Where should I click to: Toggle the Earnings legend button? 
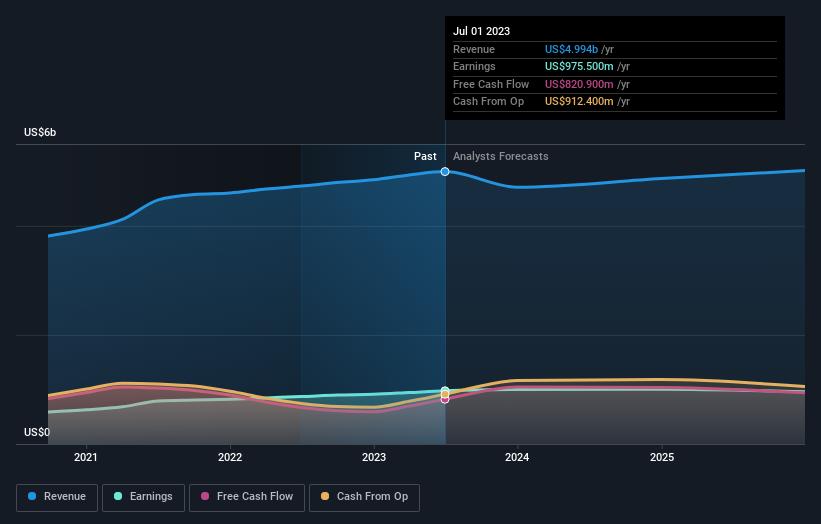coord(143,497)
